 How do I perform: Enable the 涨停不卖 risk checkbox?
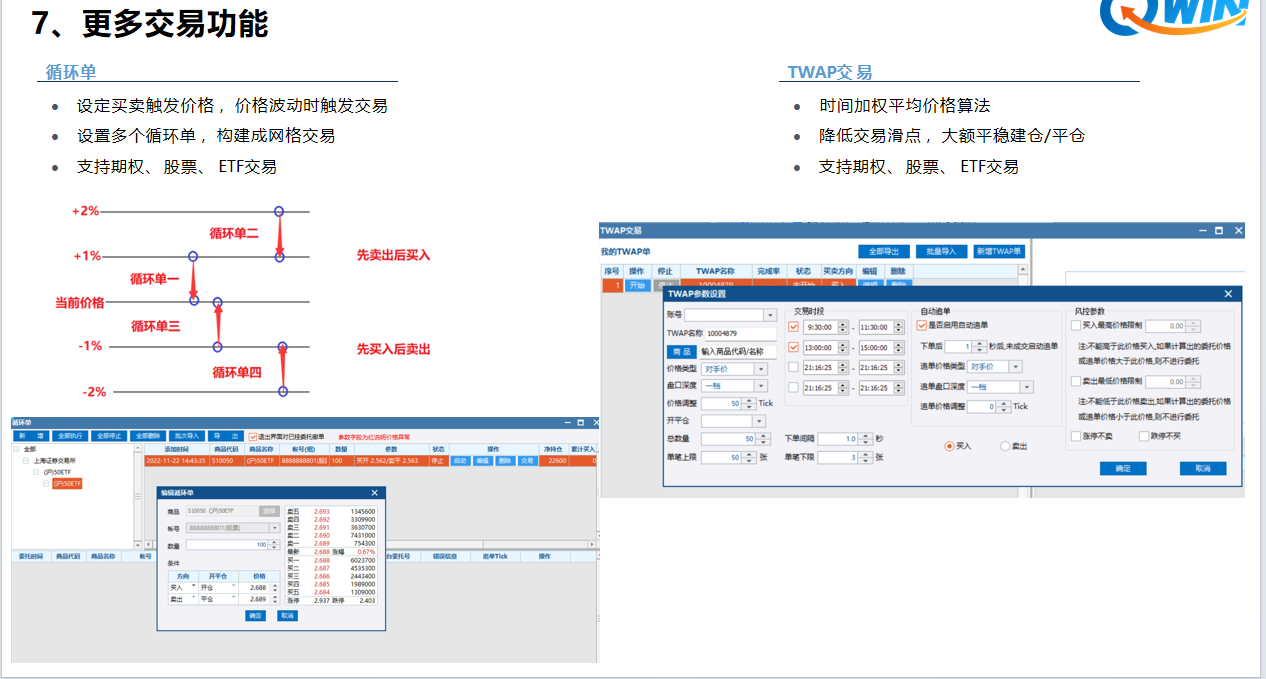tap(1075, 436)
